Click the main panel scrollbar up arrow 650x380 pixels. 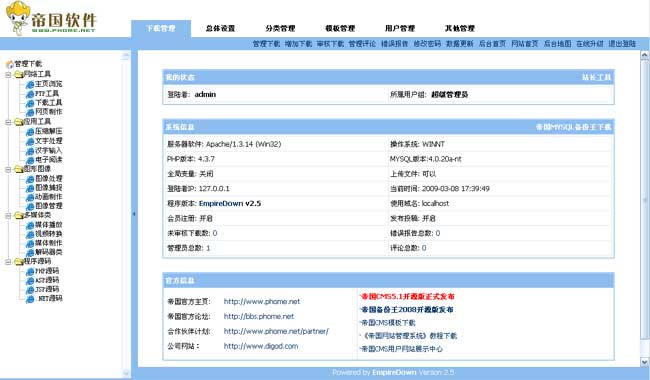click(x=645, y=55)
